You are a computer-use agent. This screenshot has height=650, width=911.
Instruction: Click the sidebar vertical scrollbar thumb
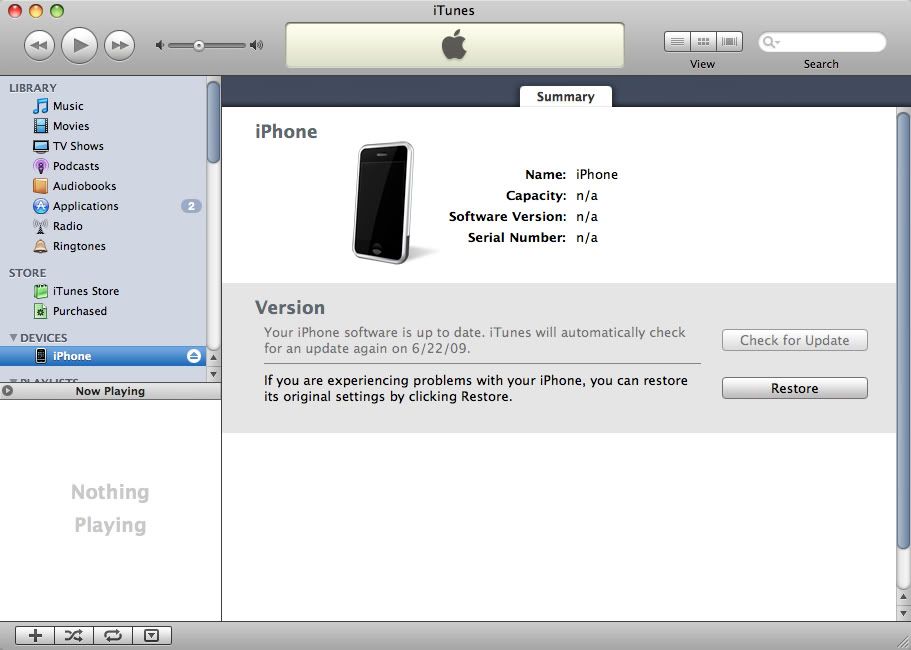[x=213, y=122]
